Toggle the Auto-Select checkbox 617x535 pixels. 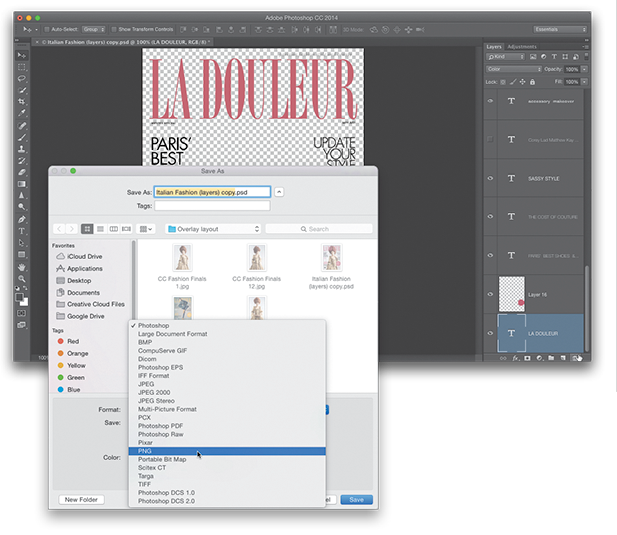(46, 30)
